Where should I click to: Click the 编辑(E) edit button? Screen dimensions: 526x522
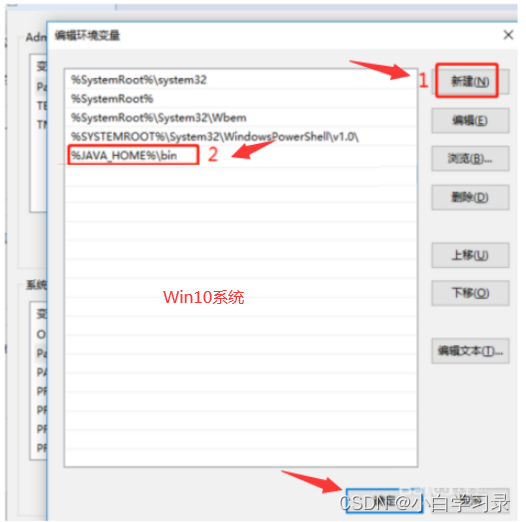[x=470, y=120]
